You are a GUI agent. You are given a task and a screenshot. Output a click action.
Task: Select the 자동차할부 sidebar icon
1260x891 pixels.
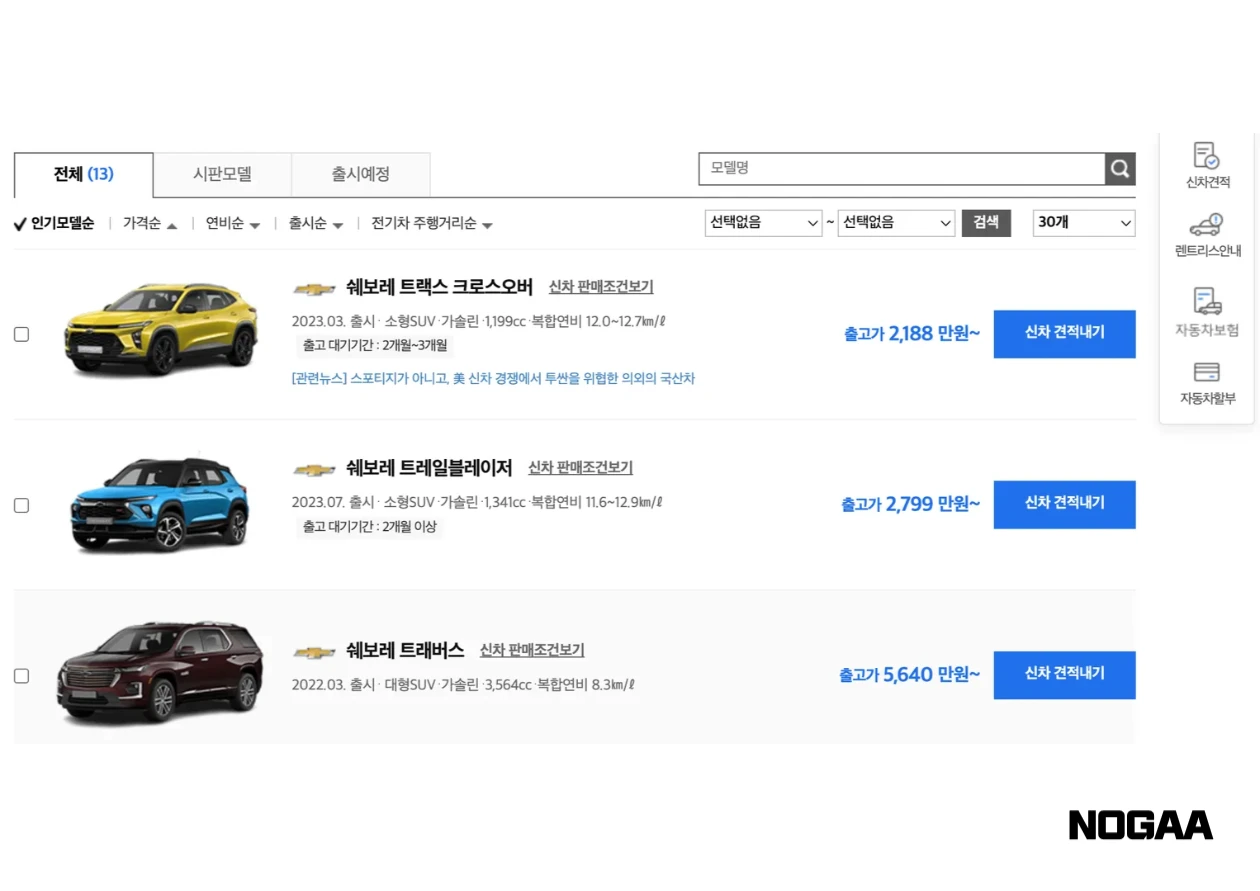pos(1206,384)
